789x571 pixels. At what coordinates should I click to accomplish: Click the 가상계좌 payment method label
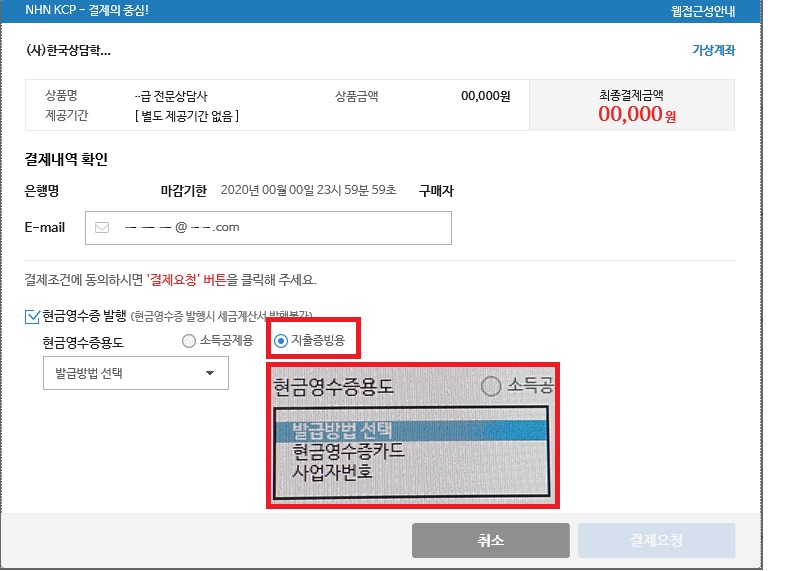[713, 50]
